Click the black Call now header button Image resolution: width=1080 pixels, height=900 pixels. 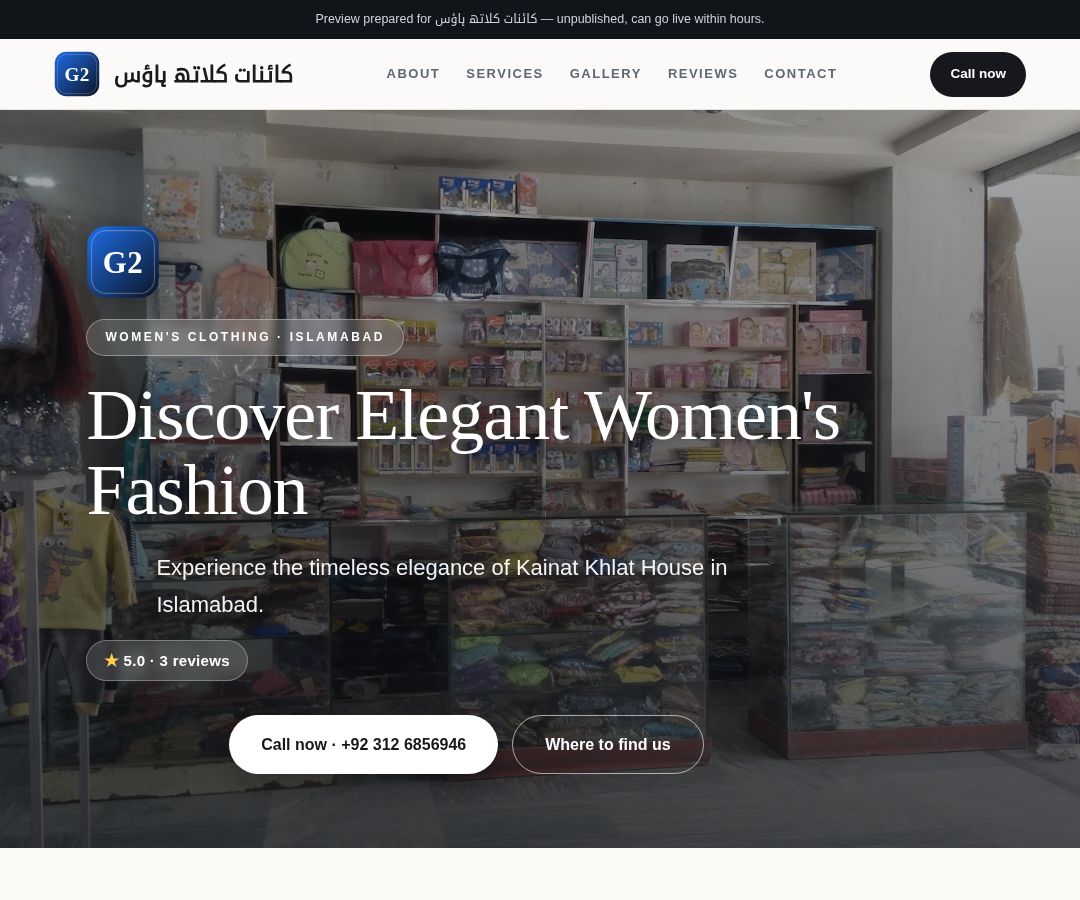coord(977,74)
